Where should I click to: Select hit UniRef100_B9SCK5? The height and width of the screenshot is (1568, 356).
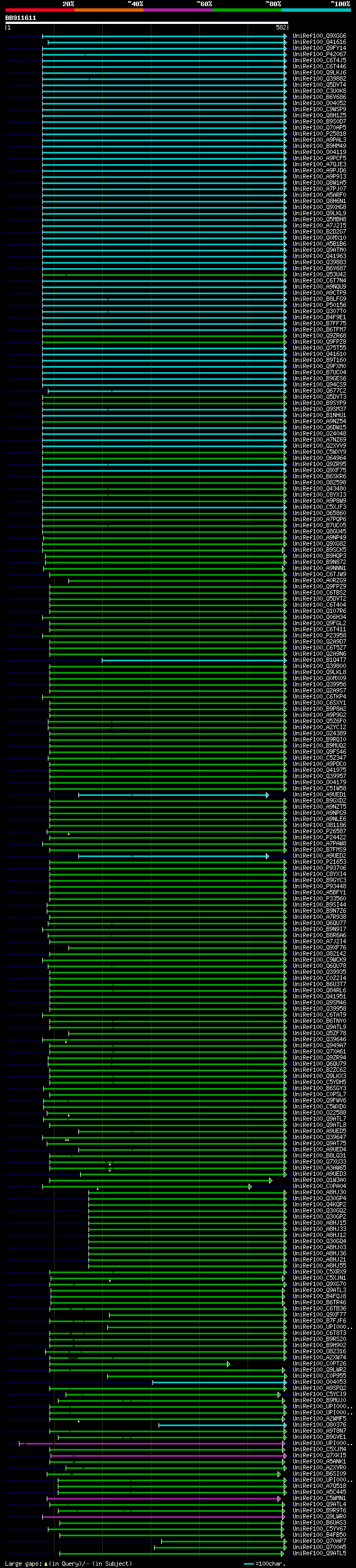319,550
